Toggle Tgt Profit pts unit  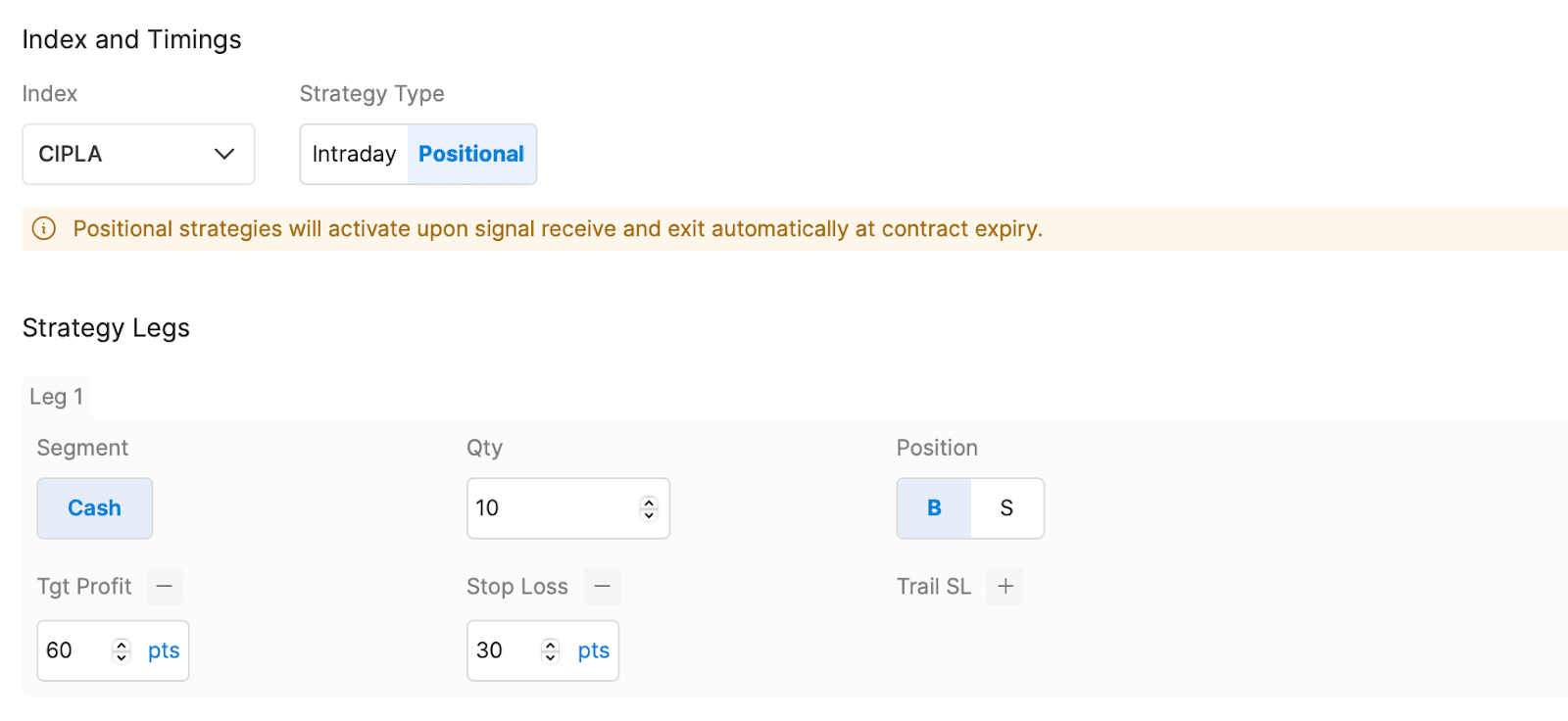pos(164,650)
